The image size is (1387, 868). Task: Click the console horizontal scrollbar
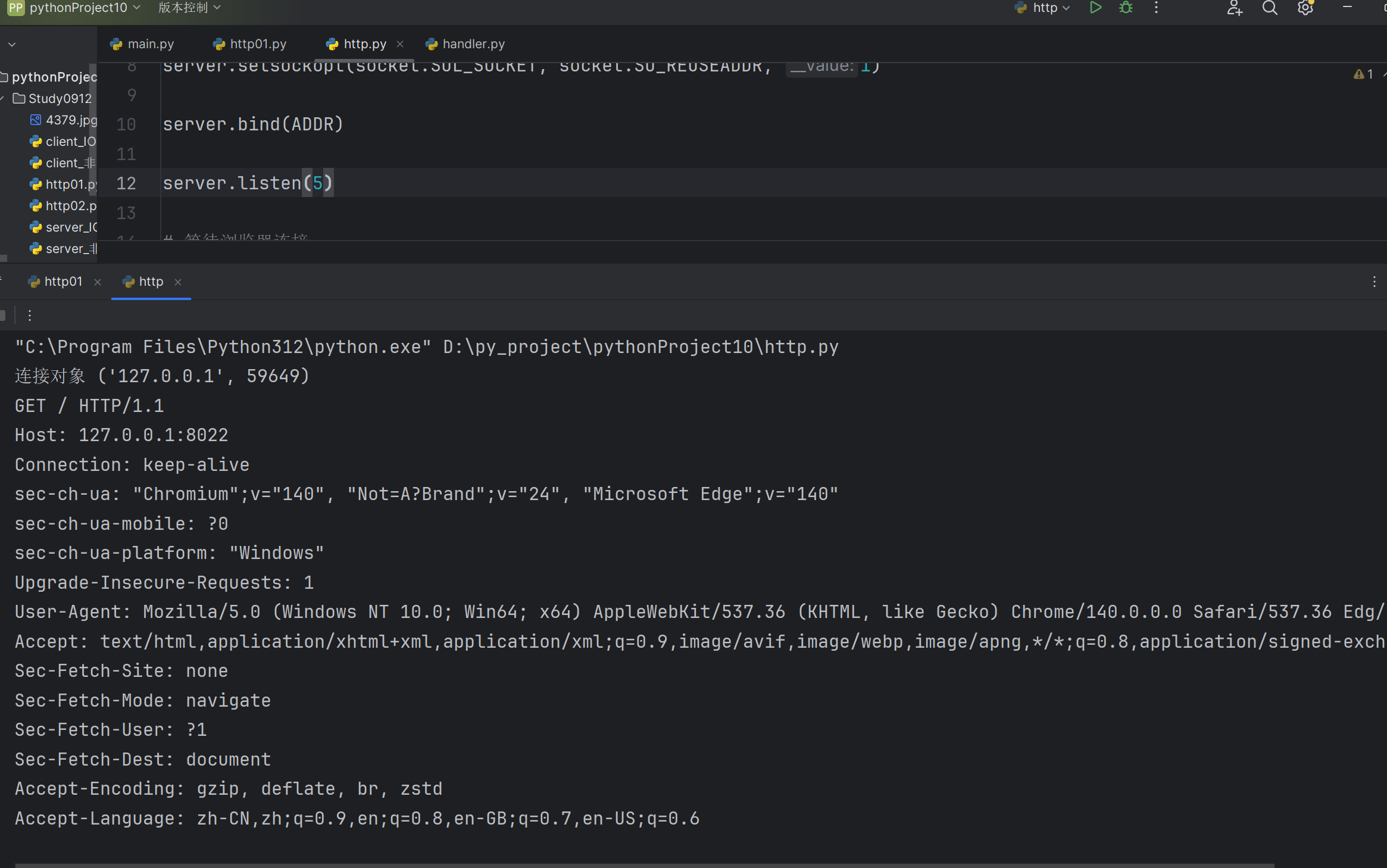[x=644, y=865]
